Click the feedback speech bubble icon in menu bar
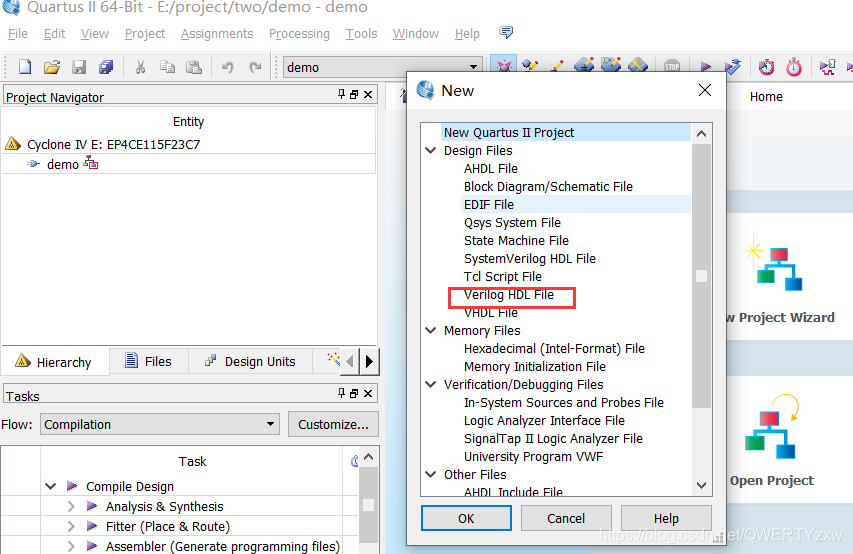 pos(506,32)
